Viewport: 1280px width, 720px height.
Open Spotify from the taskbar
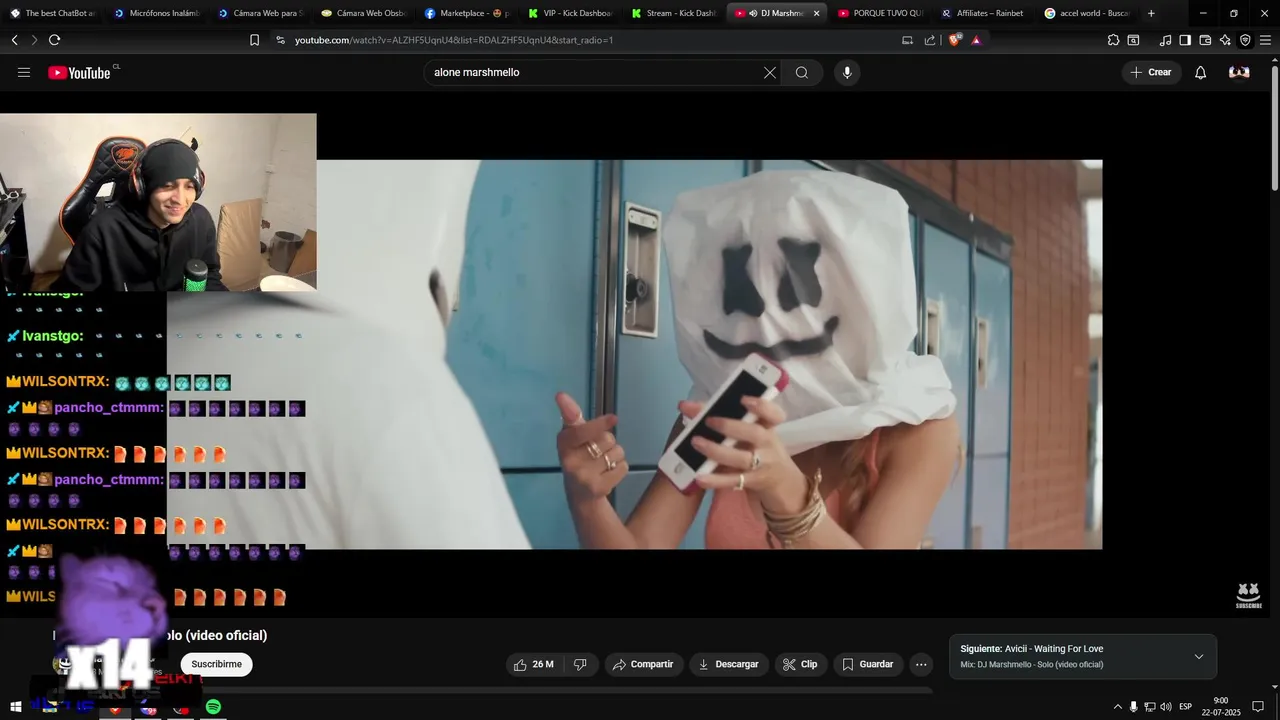[213, 707]
